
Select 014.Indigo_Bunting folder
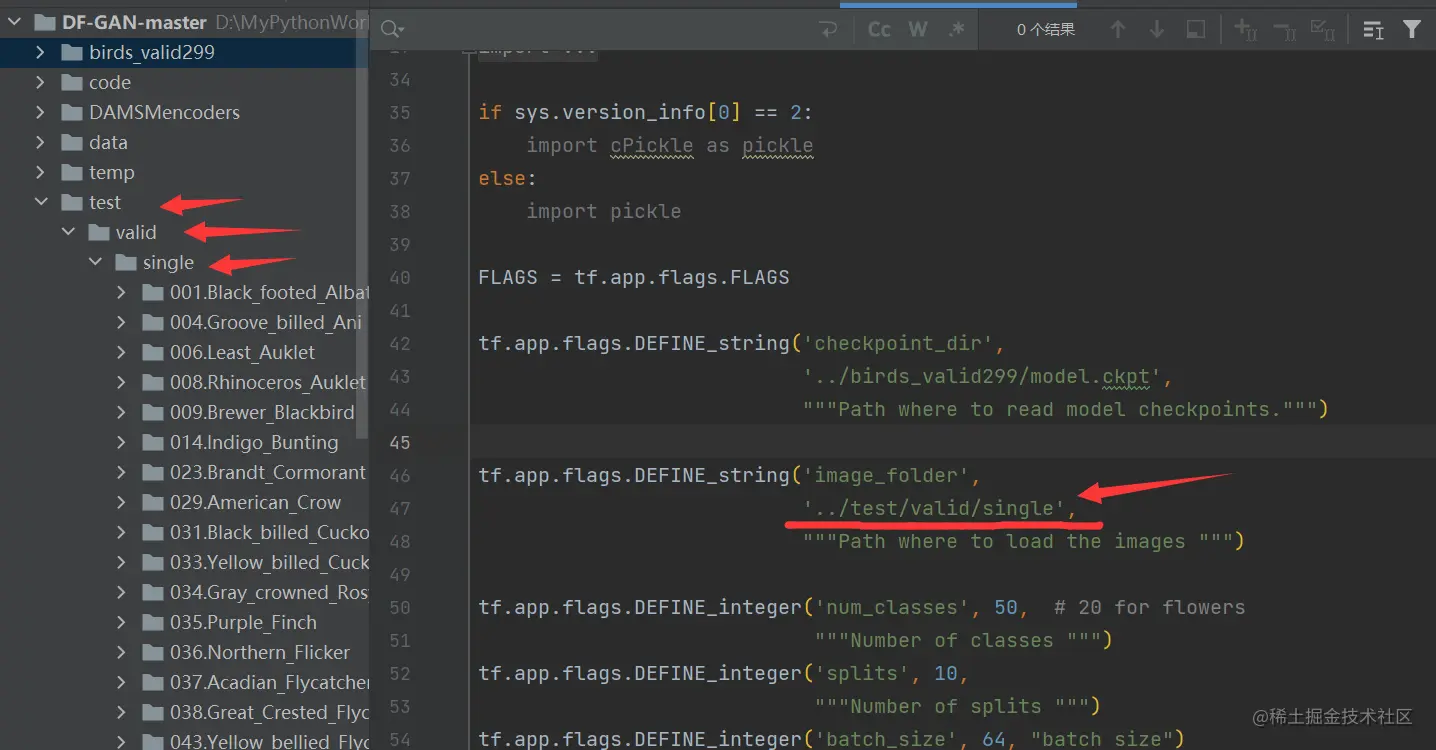click(254, 442)
